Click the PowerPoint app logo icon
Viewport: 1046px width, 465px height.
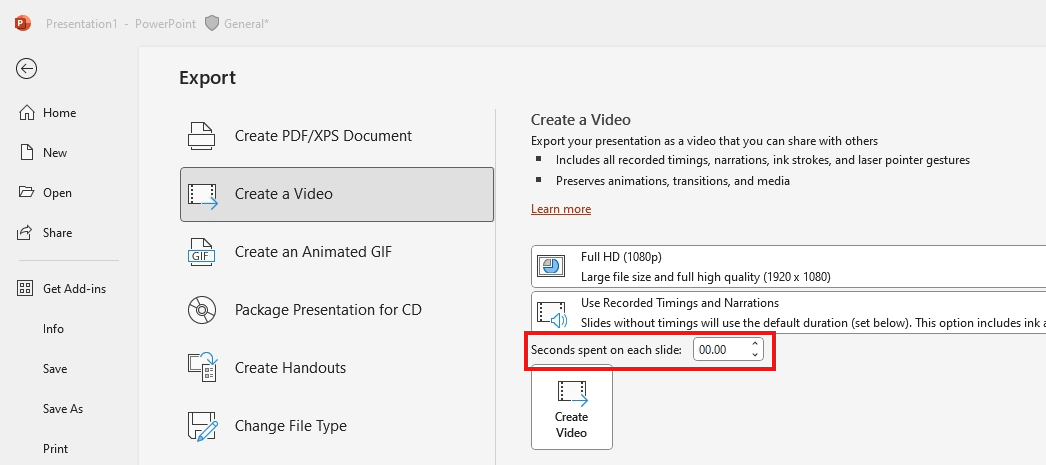coord(23,23)
